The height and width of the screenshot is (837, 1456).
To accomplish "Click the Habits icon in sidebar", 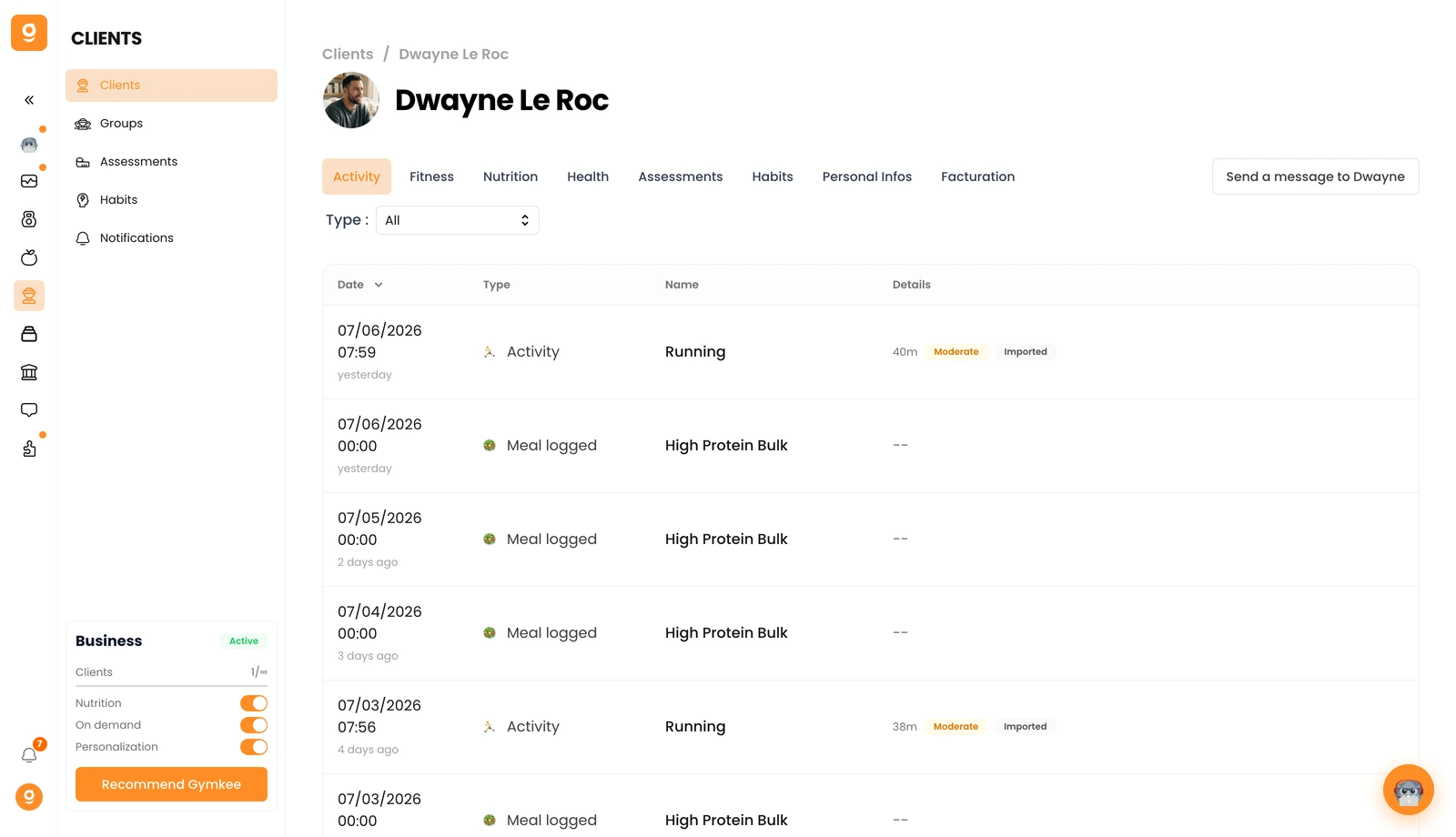I will point(83,200).
